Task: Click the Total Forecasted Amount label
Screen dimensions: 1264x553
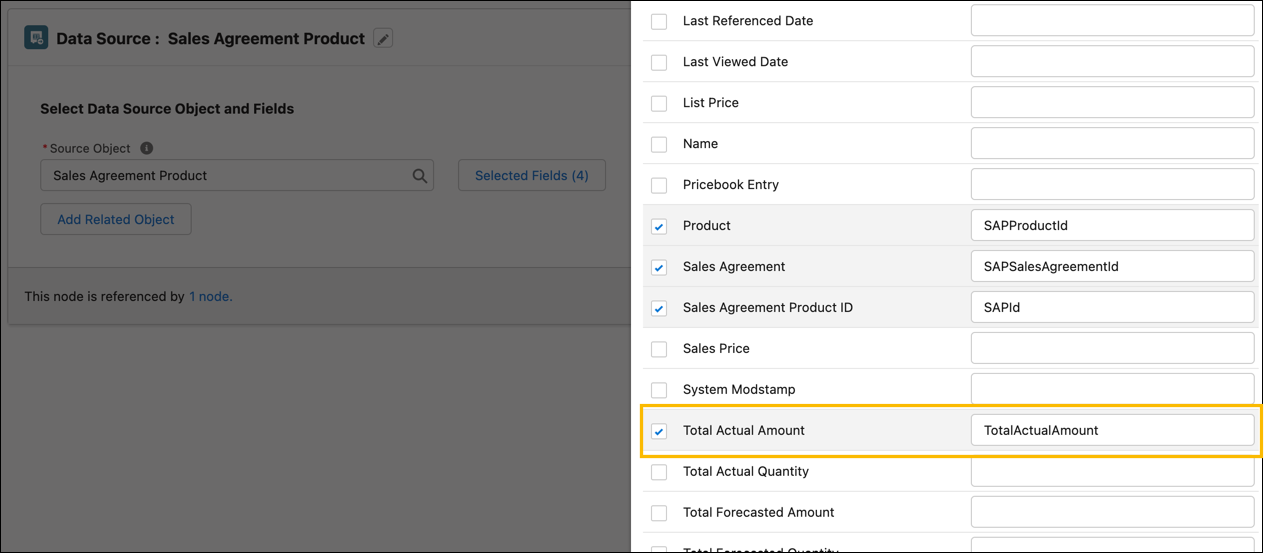Action: click(x=759, y=513)
